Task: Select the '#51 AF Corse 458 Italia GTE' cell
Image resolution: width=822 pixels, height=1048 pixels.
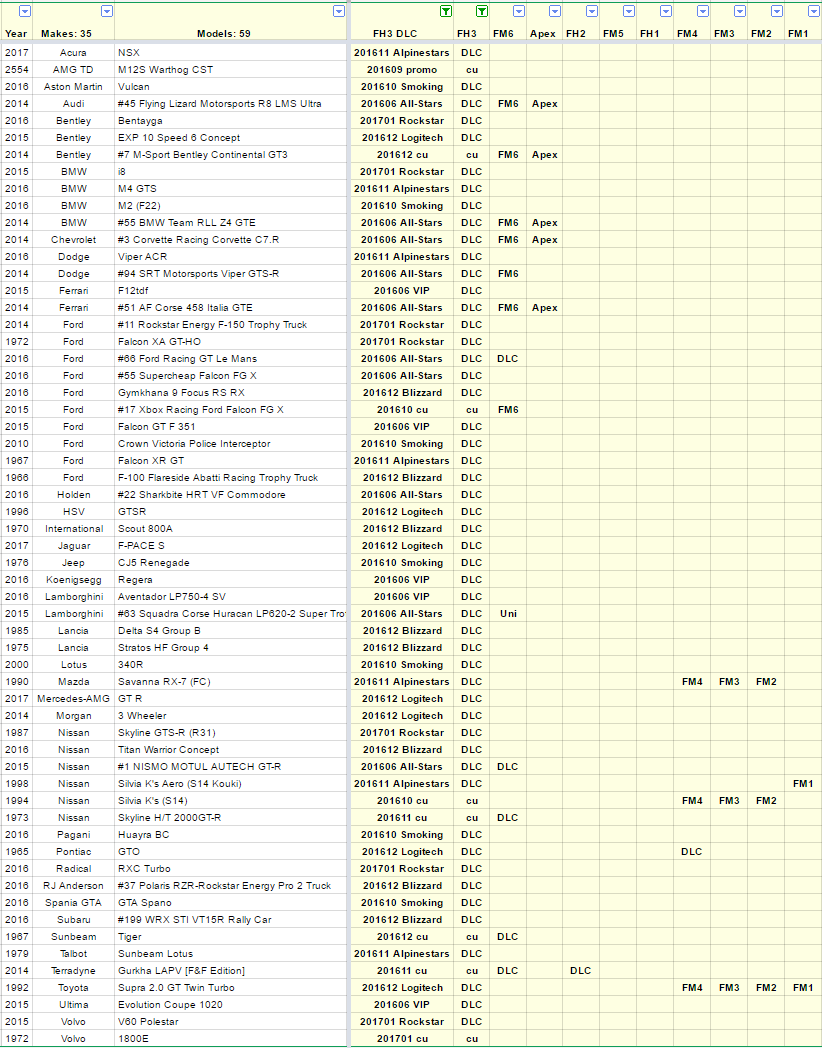Action: point(231,307)
